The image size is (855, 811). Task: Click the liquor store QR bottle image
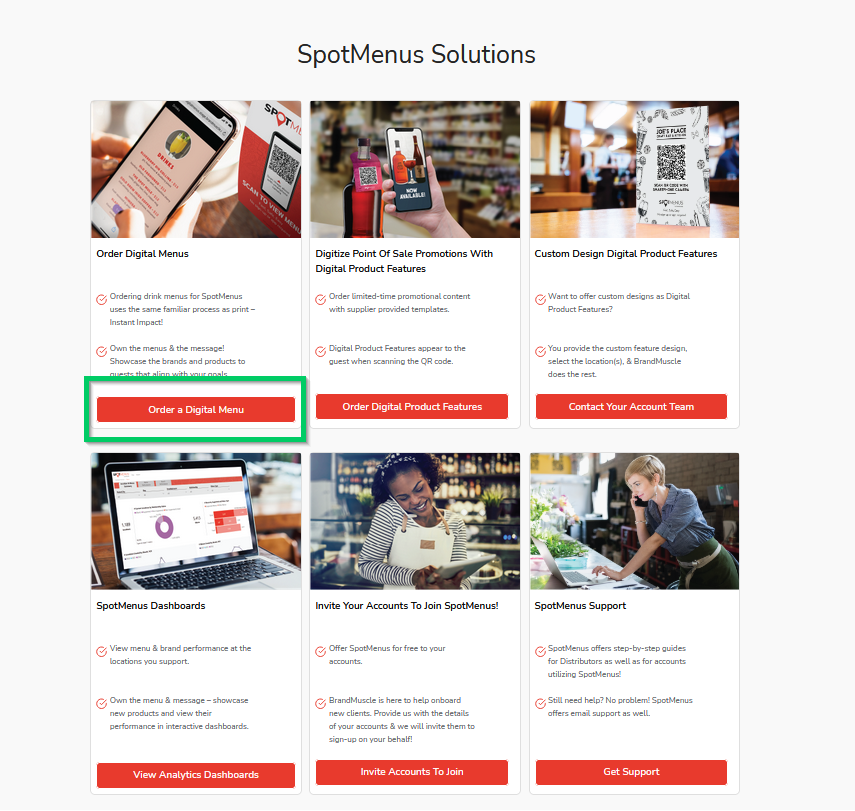tap(415, 170)
